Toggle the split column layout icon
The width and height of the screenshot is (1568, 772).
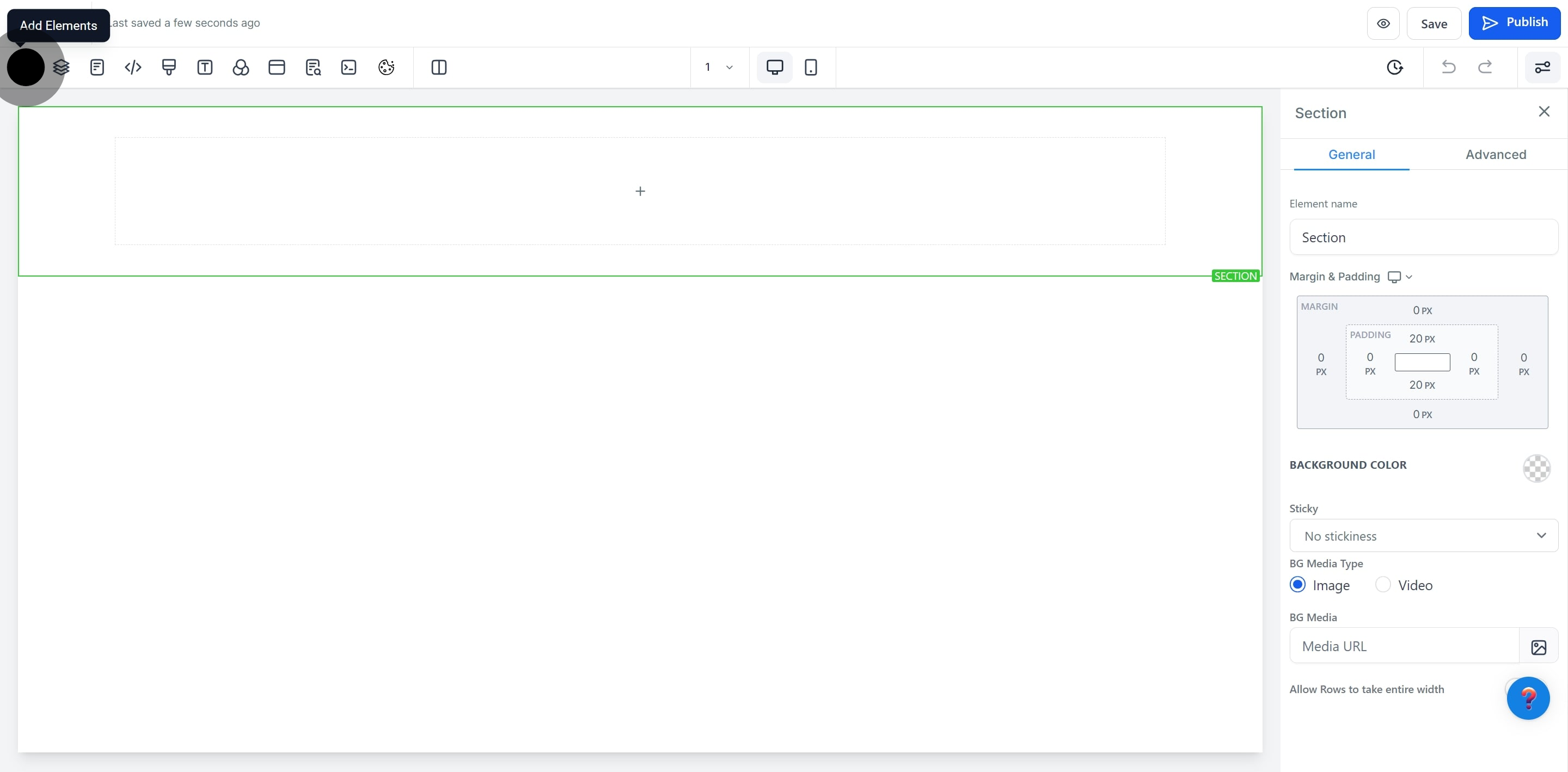coord(438,67)
